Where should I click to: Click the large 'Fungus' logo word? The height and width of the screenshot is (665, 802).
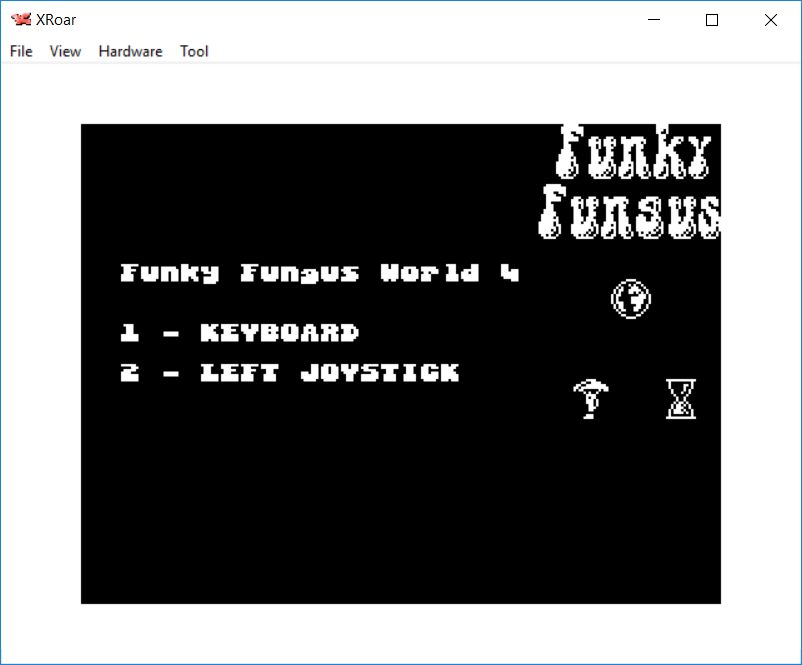pyautogui.click(x=630, y=211)
